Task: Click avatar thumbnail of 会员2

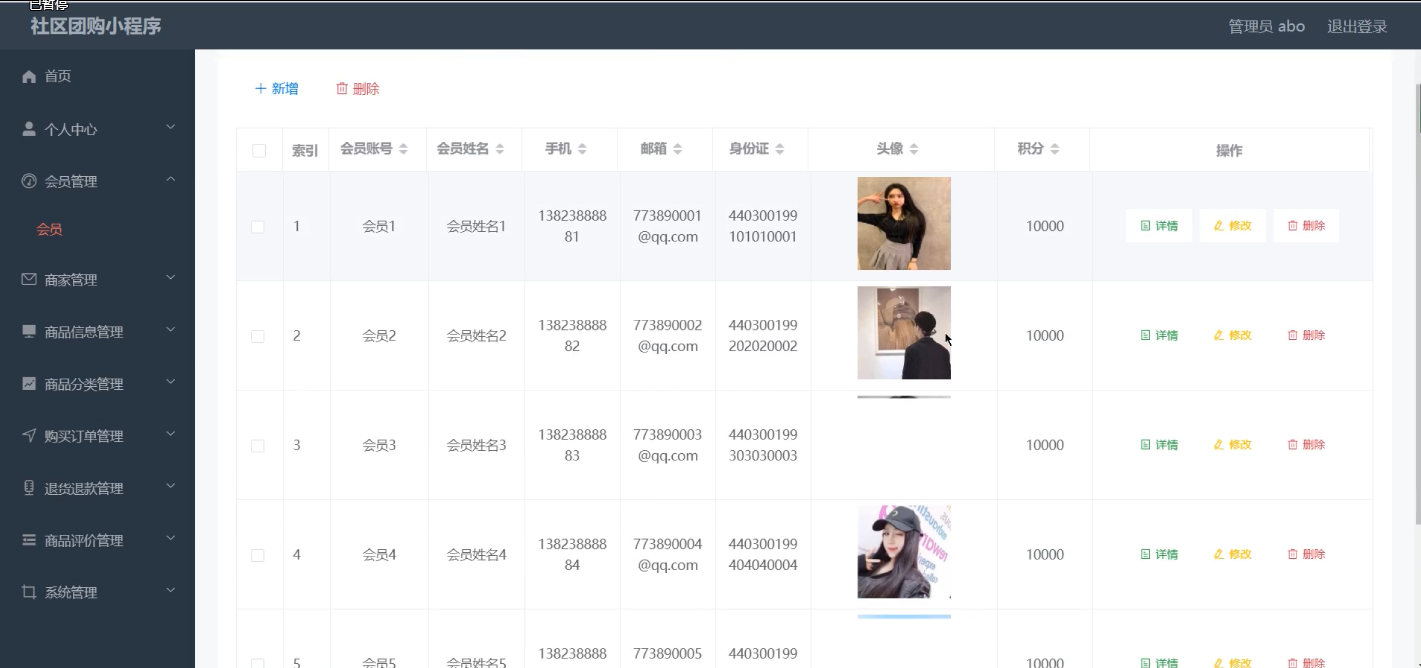Action: click(904, 333)
